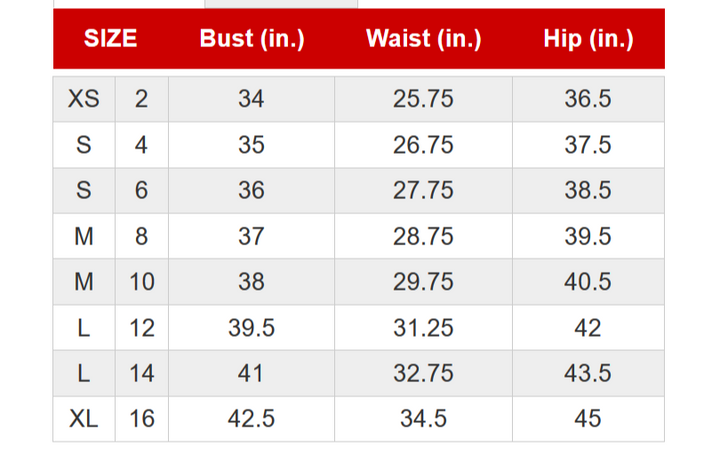Select bust value 42.5 cell
This screenshot has width=720, height=470.
251,418
